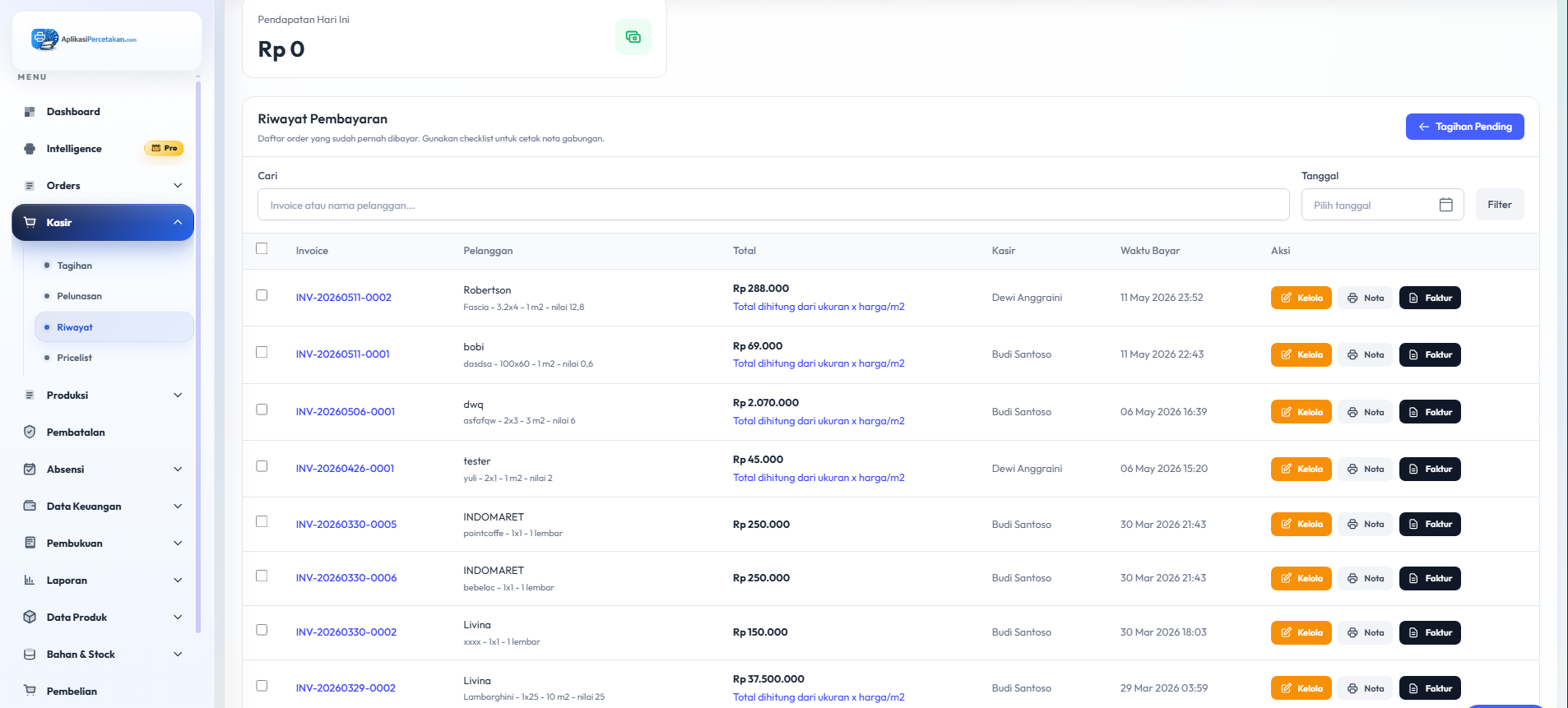
Task: Click the green money icon in Pendapatan card
Action: (x=633, y=37)
